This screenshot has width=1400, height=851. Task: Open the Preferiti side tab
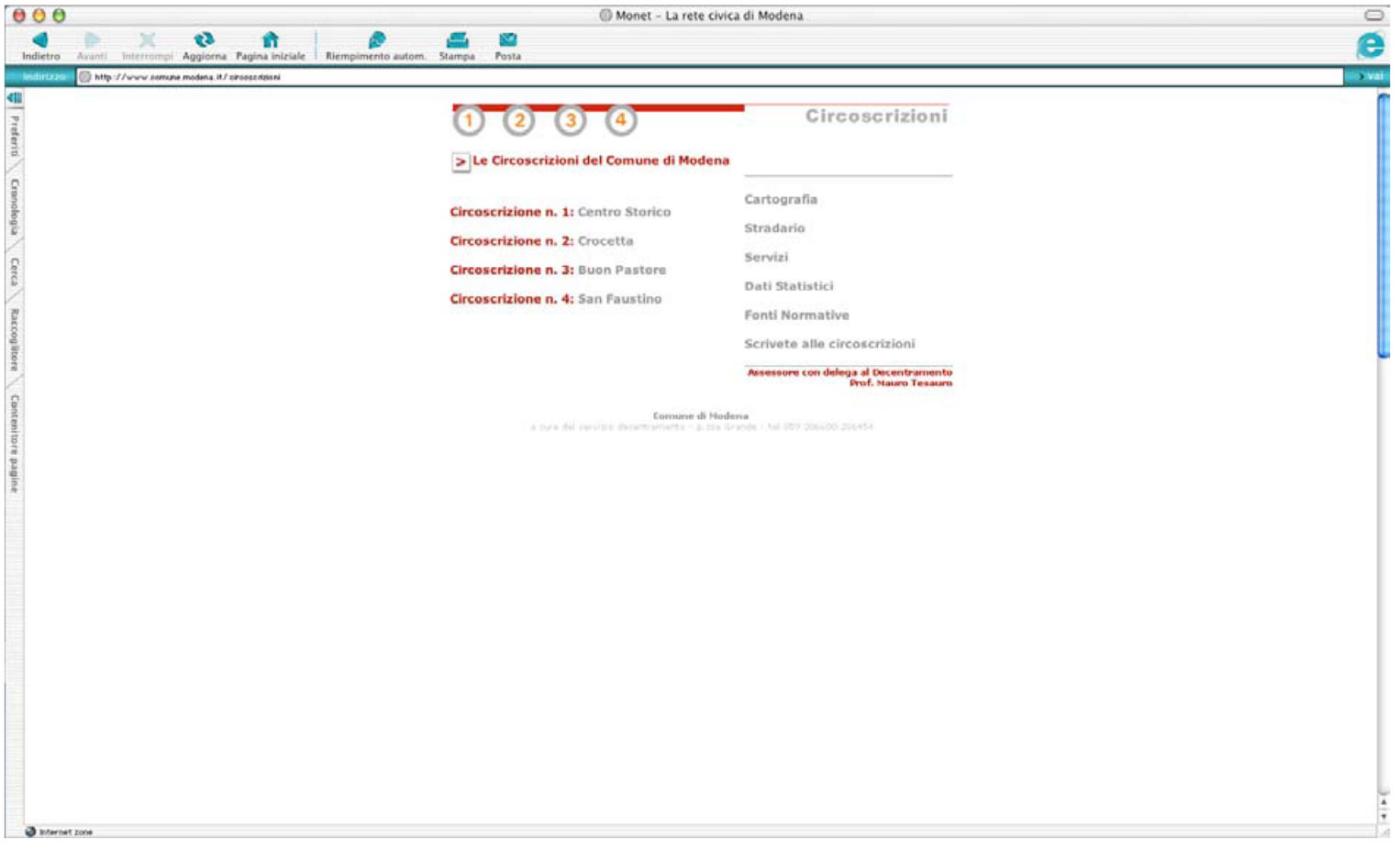(x=14, y=136)
